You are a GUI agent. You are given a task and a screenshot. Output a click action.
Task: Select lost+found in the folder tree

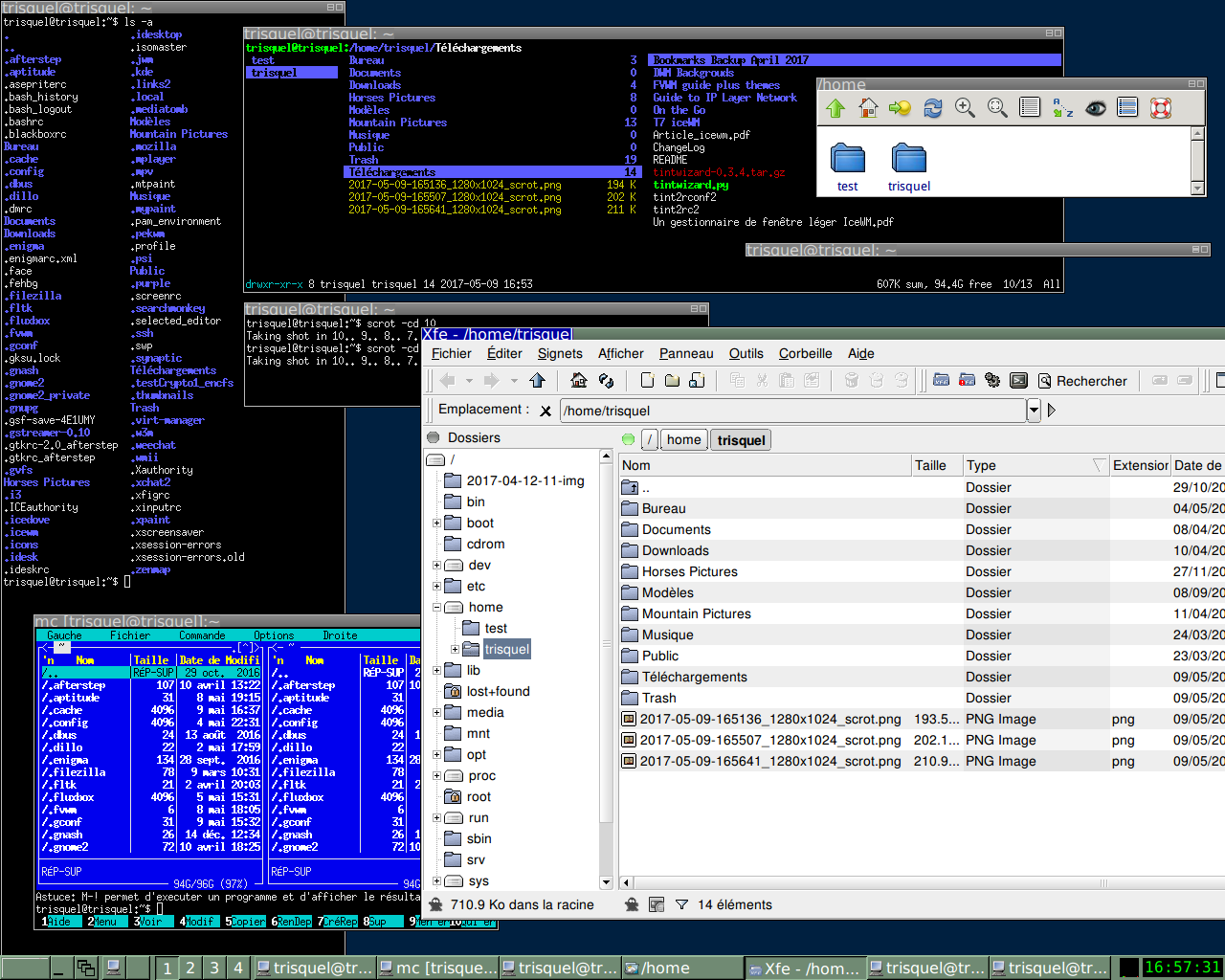(498, 692)
